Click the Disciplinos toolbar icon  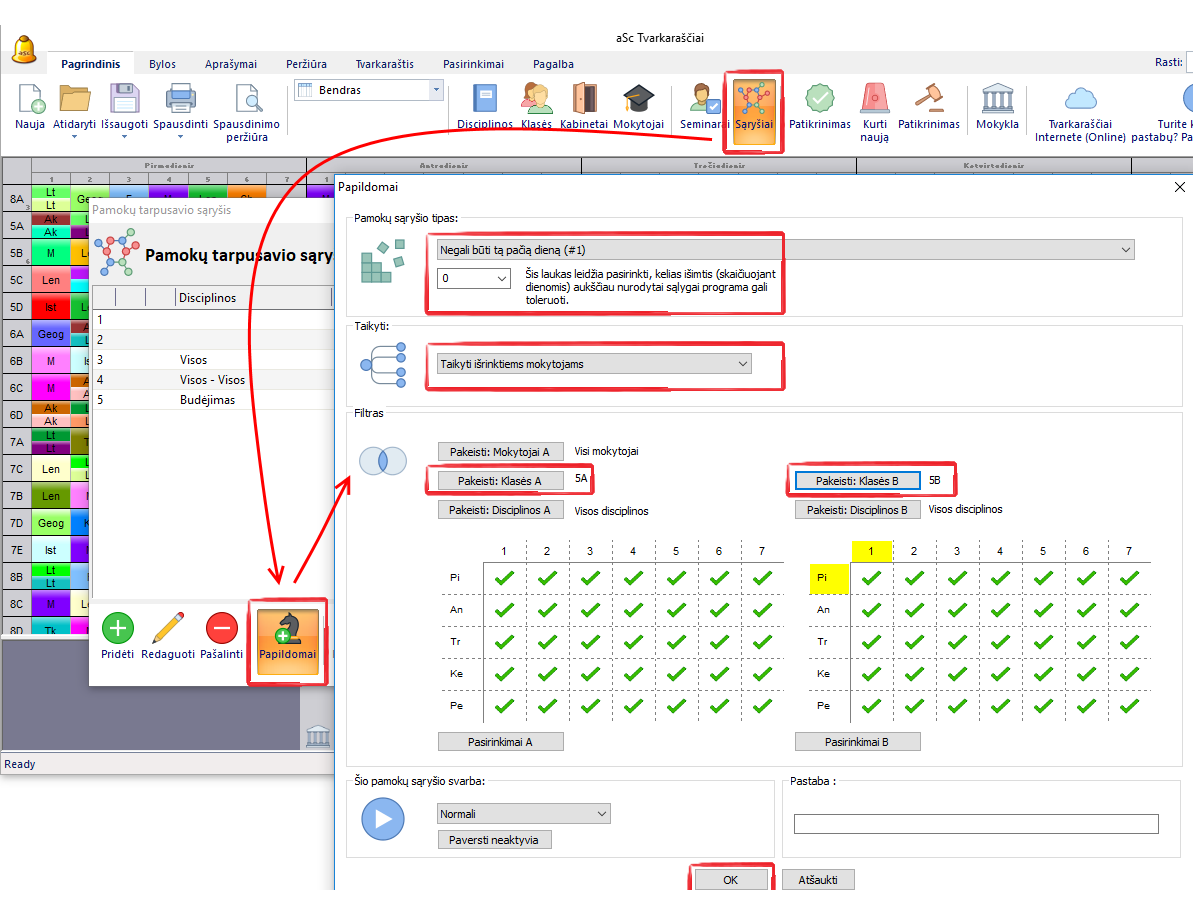(484, 100)
